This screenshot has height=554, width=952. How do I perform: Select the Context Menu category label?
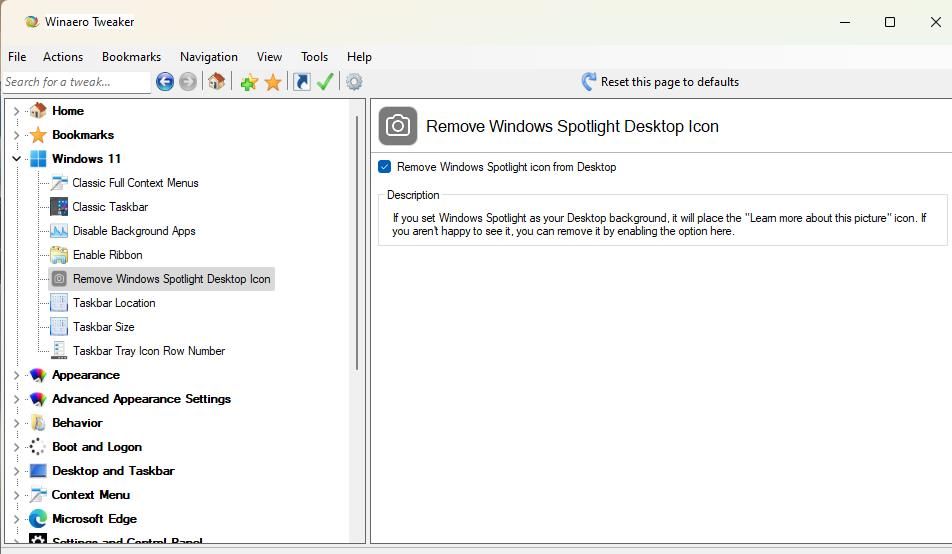pyautogui.click(x=90, y=494)
